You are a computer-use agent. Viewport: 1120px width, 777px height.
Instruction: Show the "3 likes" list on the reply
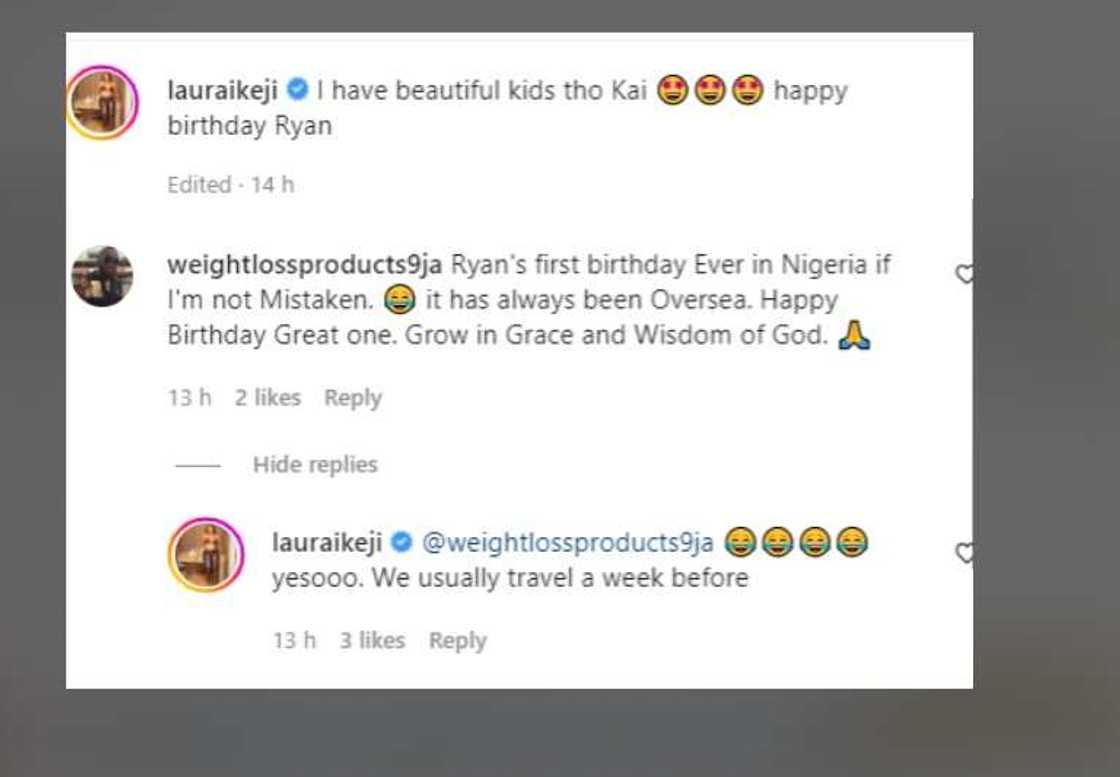point(371,641)
